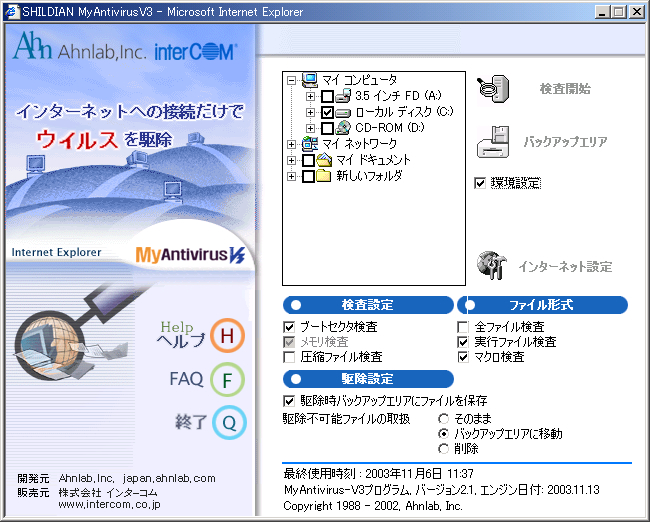
Task: Click the 最終使用時刻 status line
Action: pos(378,473)
